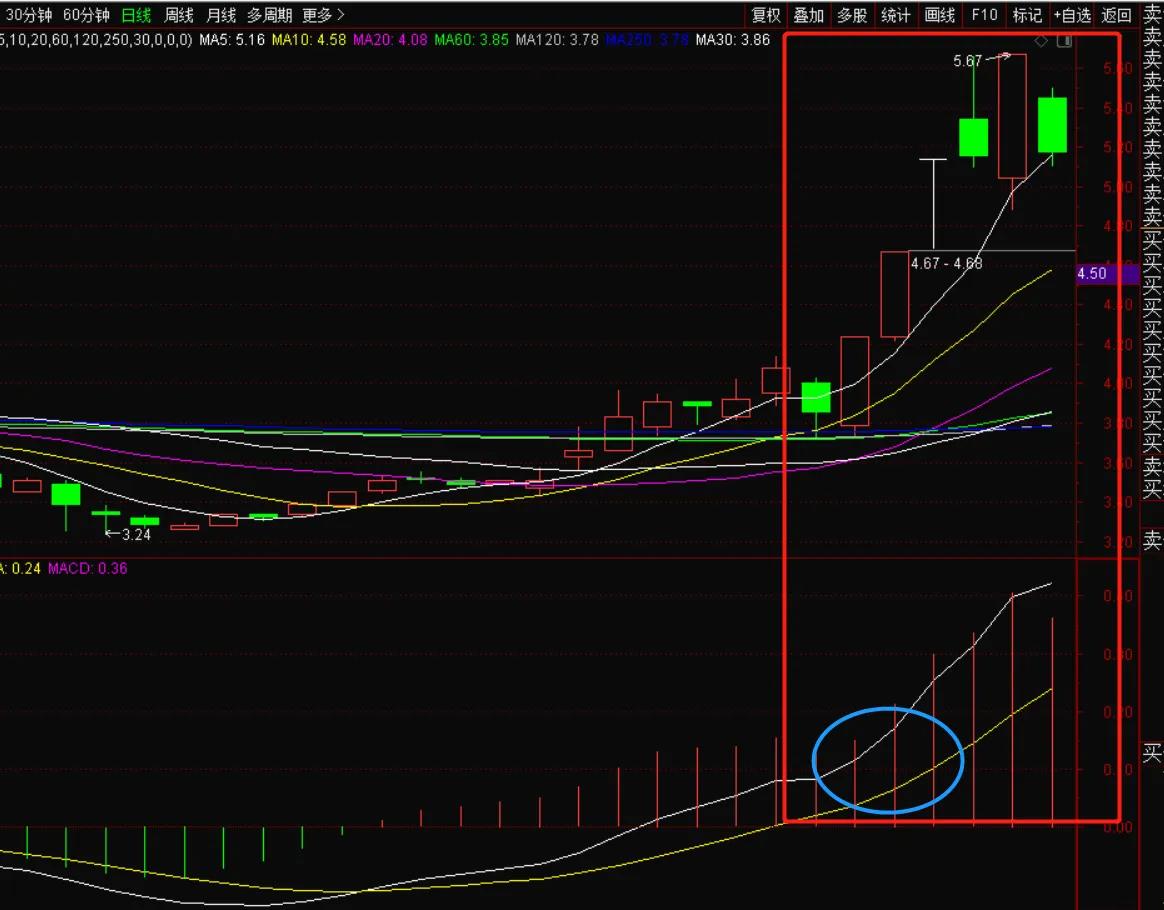
Task: Click the lone 买 marker beside the MACD panel
Action: click(x=1151, y=753)
